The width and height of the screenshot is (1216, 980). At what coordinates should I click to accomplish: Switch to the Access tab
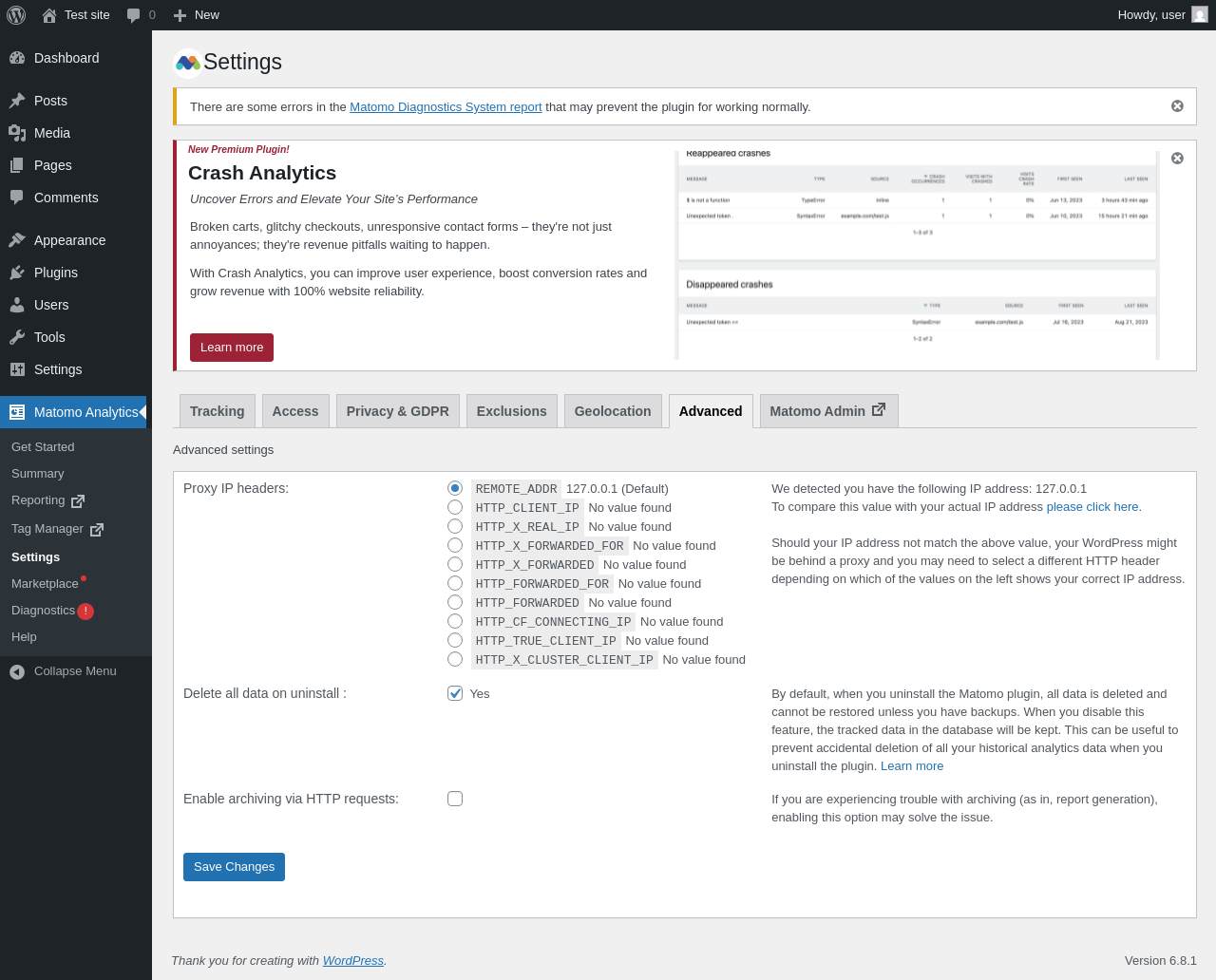[295, 411]
